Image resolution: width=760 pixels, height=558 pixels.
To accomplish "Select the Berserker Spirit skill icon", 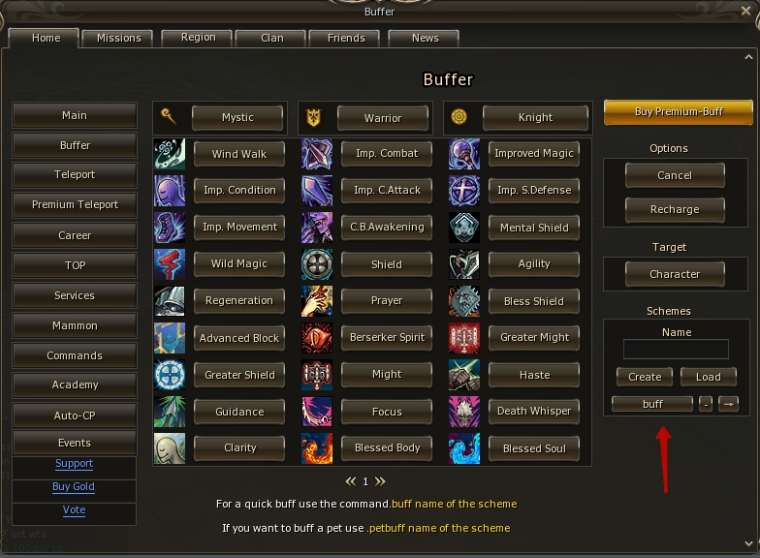I will click(x=317, y=338).
